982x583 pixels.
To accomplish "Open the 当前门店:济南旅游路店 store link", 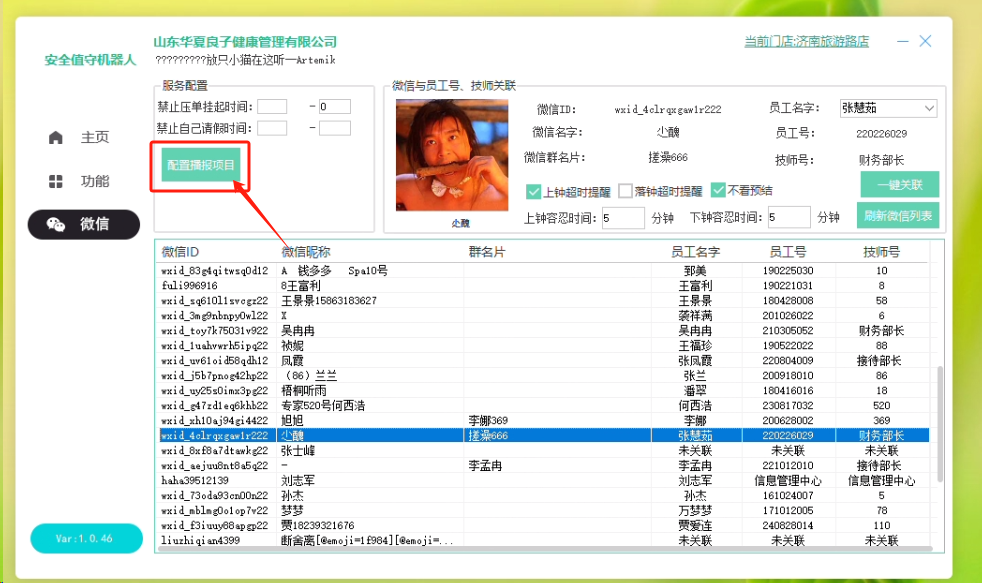I will [806, 42].
